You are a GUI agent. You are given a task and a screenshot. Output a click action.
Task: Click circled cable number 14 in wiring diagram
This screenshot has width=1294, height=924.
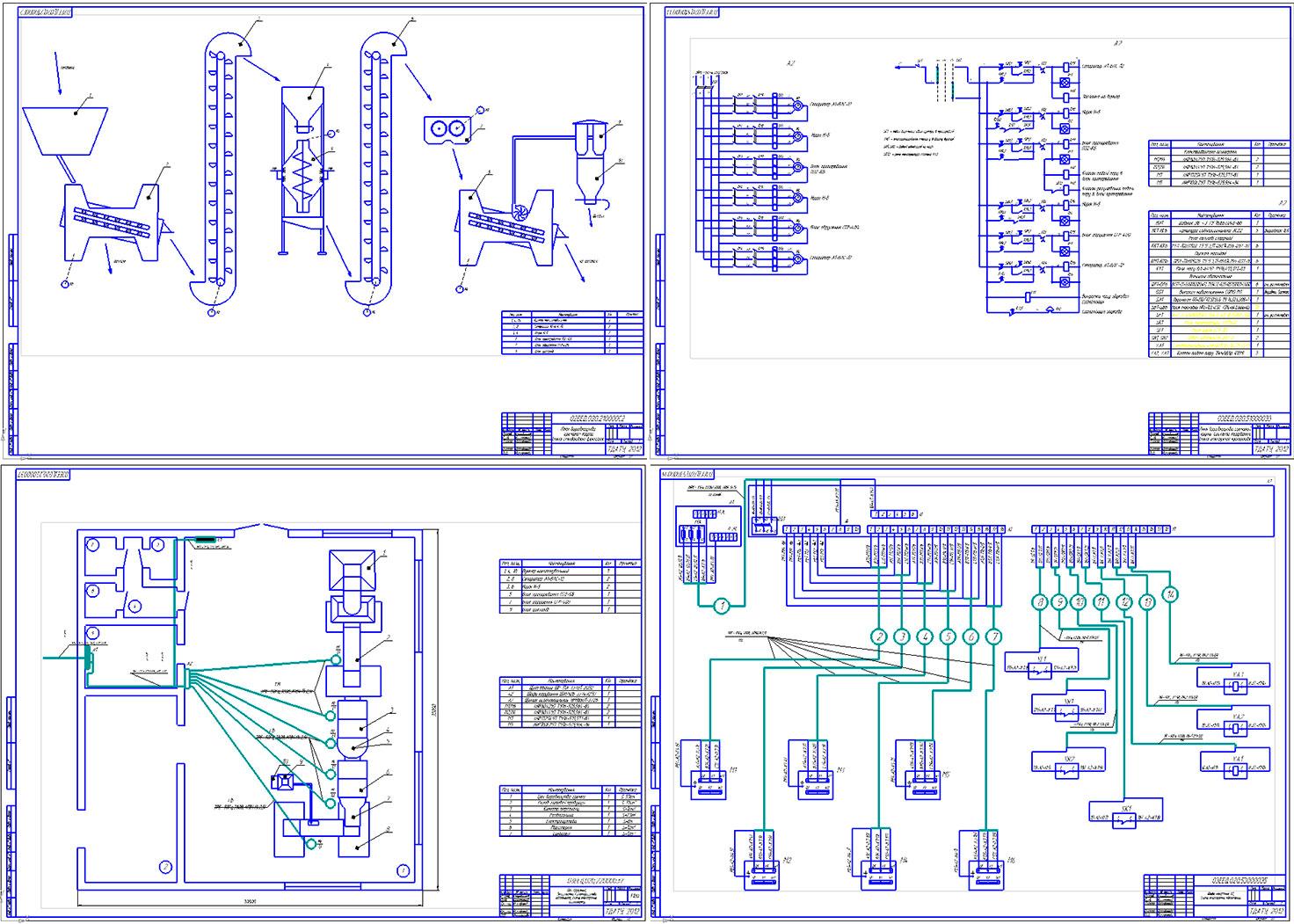point(1170,595)
